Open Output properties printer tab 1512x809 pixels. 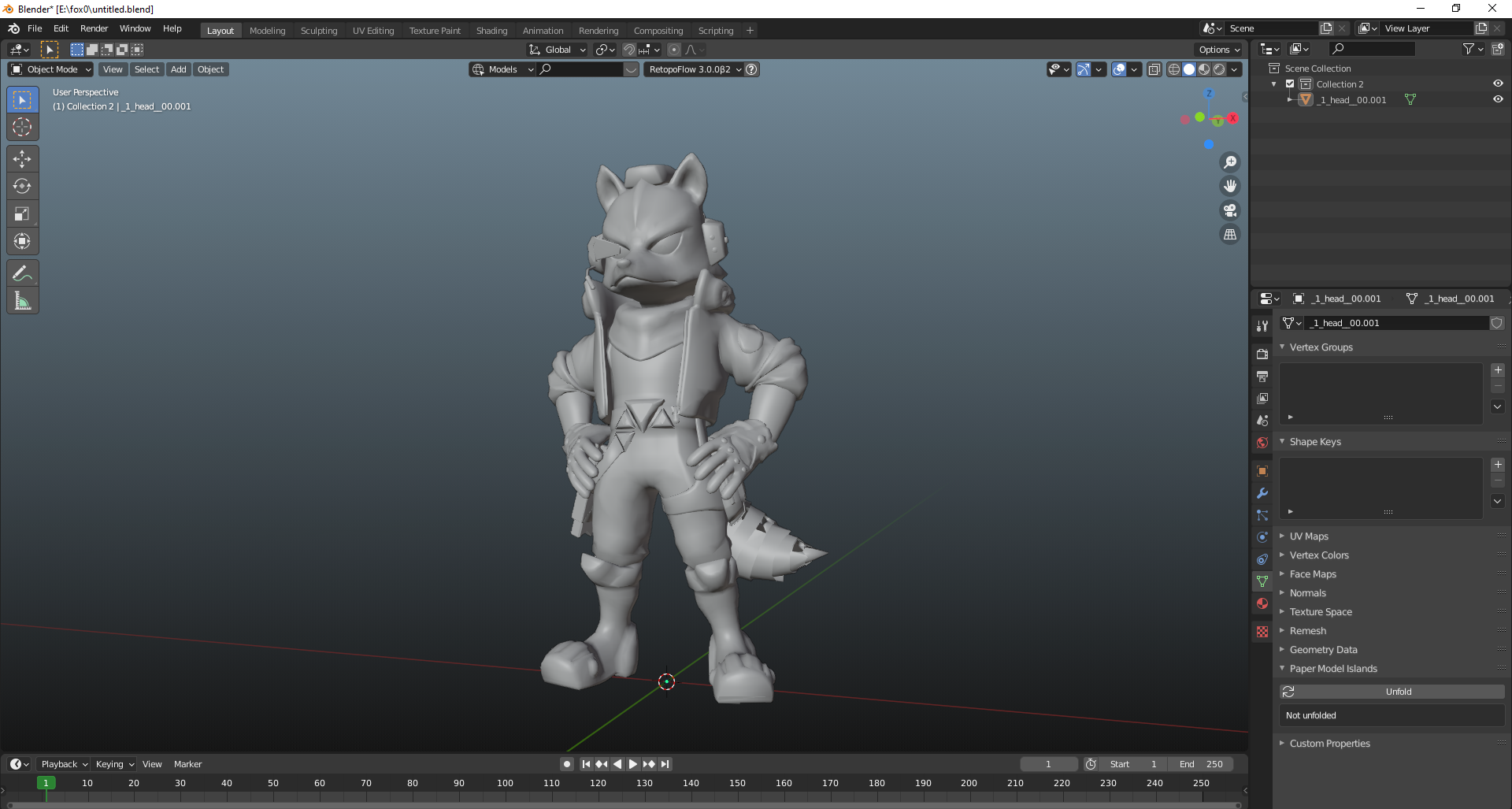(x=1262, y=377)
